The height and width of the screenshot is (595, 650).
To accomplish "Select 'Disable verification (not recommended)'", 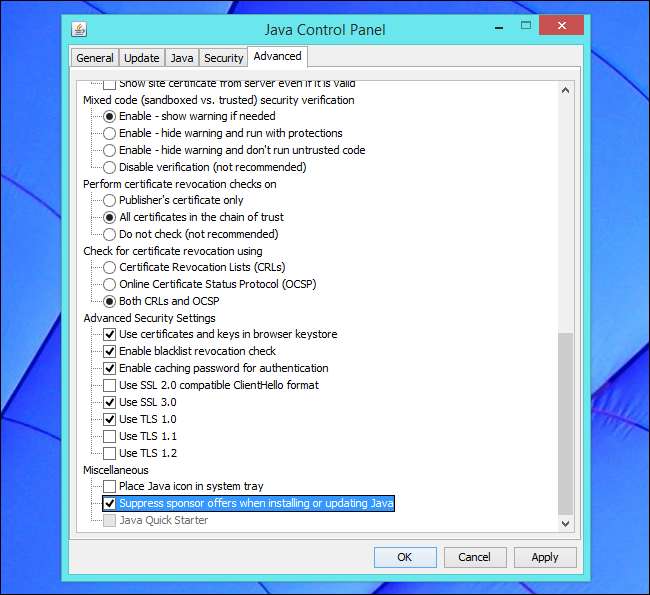I will pos(109,167).
